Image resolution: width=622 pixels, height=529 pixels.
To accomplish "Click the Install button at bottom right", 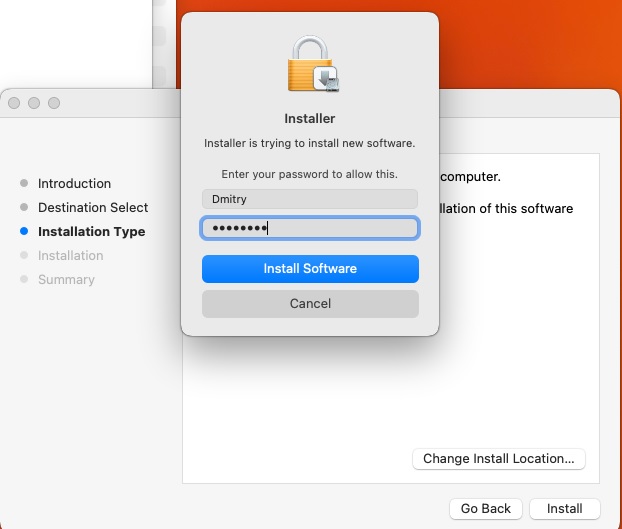I will [x=564, y=508].
